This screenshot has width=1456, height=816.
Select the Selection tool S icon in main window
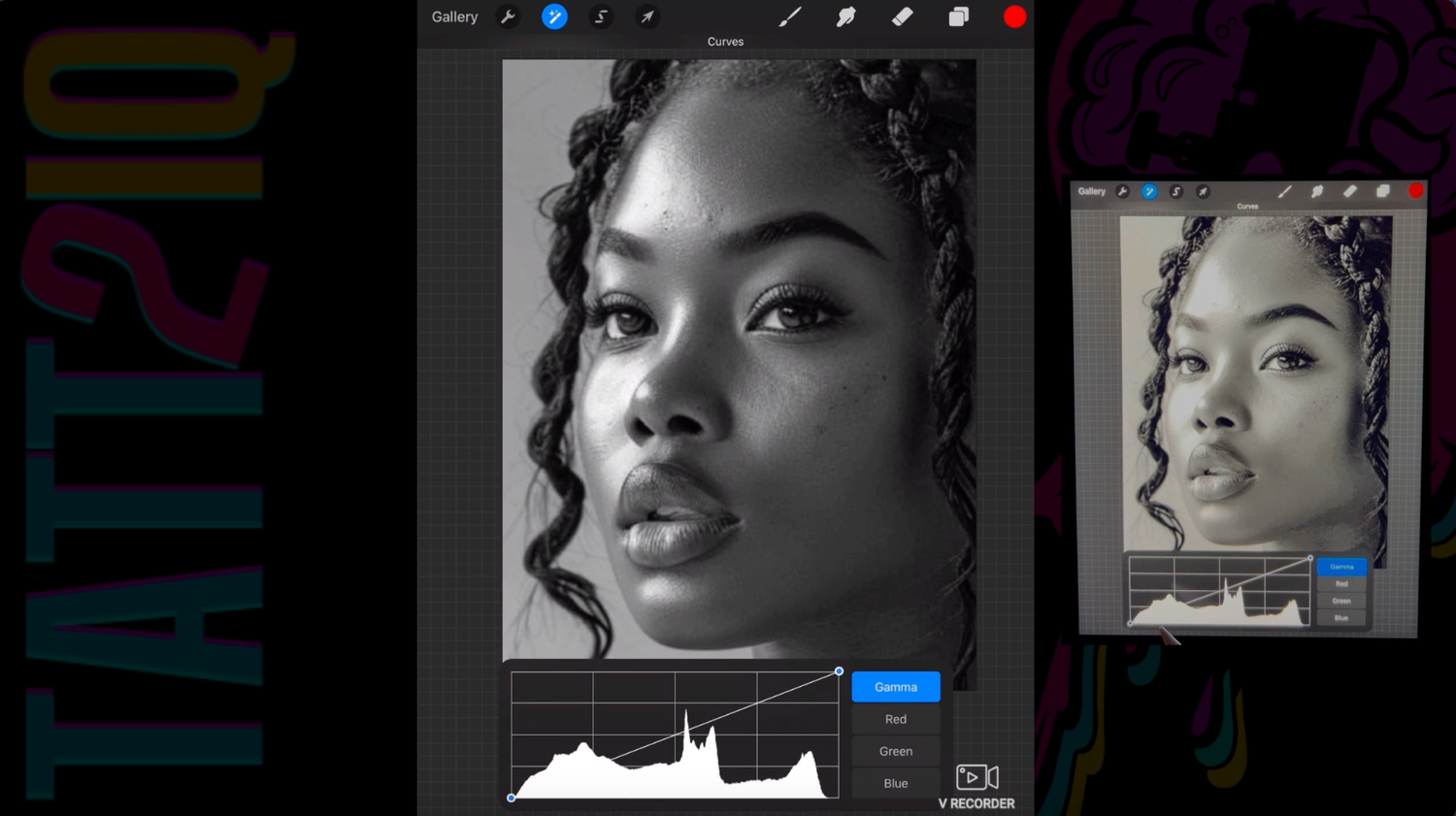601,16
